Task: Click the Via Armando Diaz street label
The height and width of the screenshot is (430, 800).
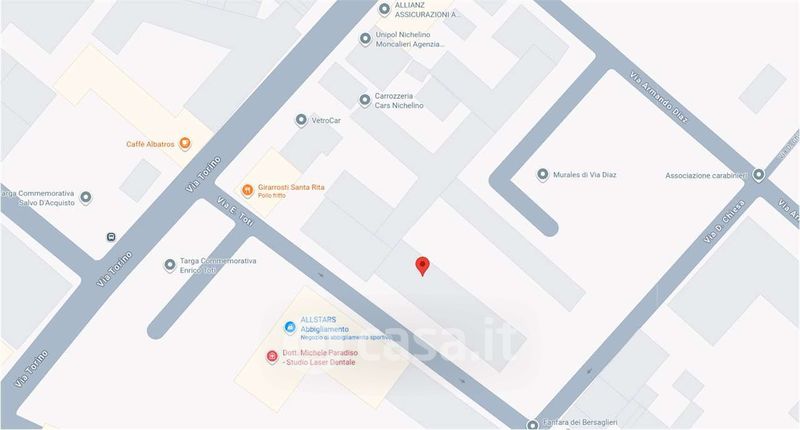Action: pyautogui.click(x=659, y=98)
